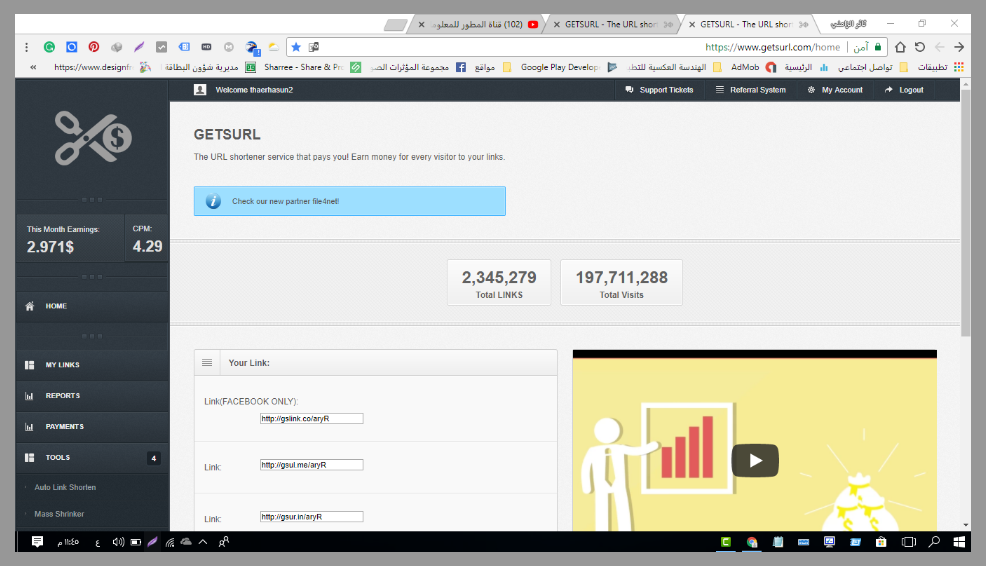
Task: Open the Apps grid bookmark icon
Action: click(959, 67)
